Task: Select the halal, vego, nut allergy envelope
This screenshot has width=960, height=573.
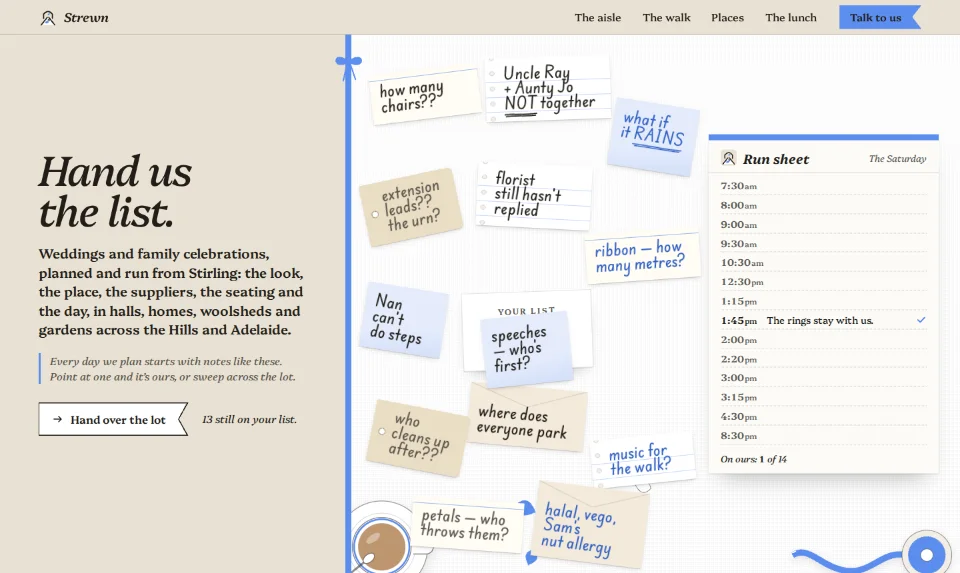Action: (591, 525)
